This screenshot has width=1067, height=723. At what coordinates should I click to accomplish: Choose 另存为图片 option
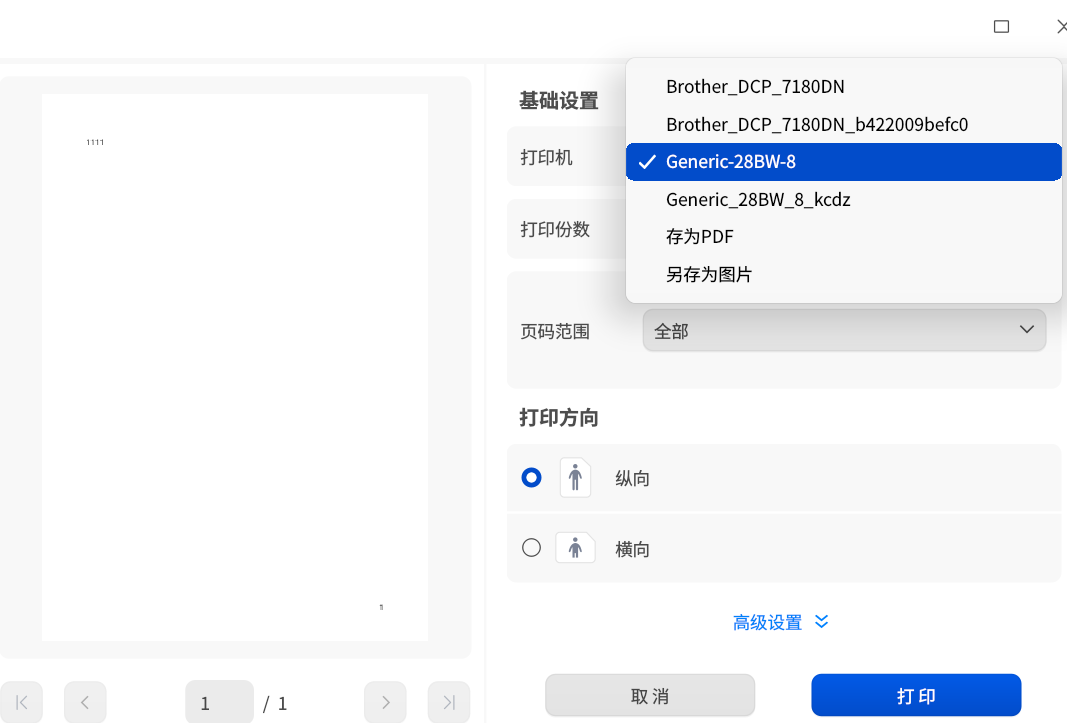point(844,274)
